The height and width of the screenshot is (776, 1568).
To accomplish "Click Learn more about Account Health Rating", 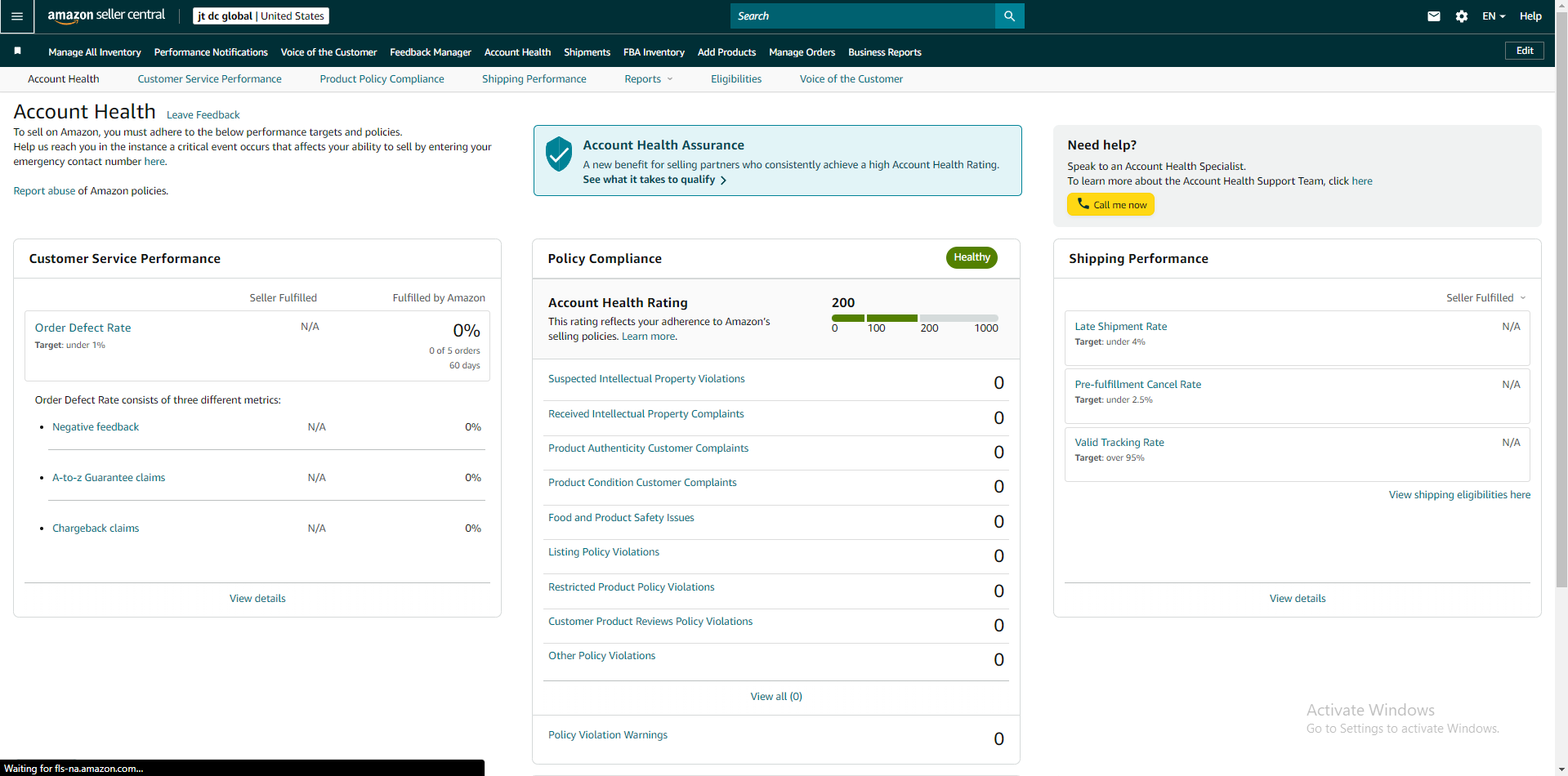I will (x=649, y=337).
